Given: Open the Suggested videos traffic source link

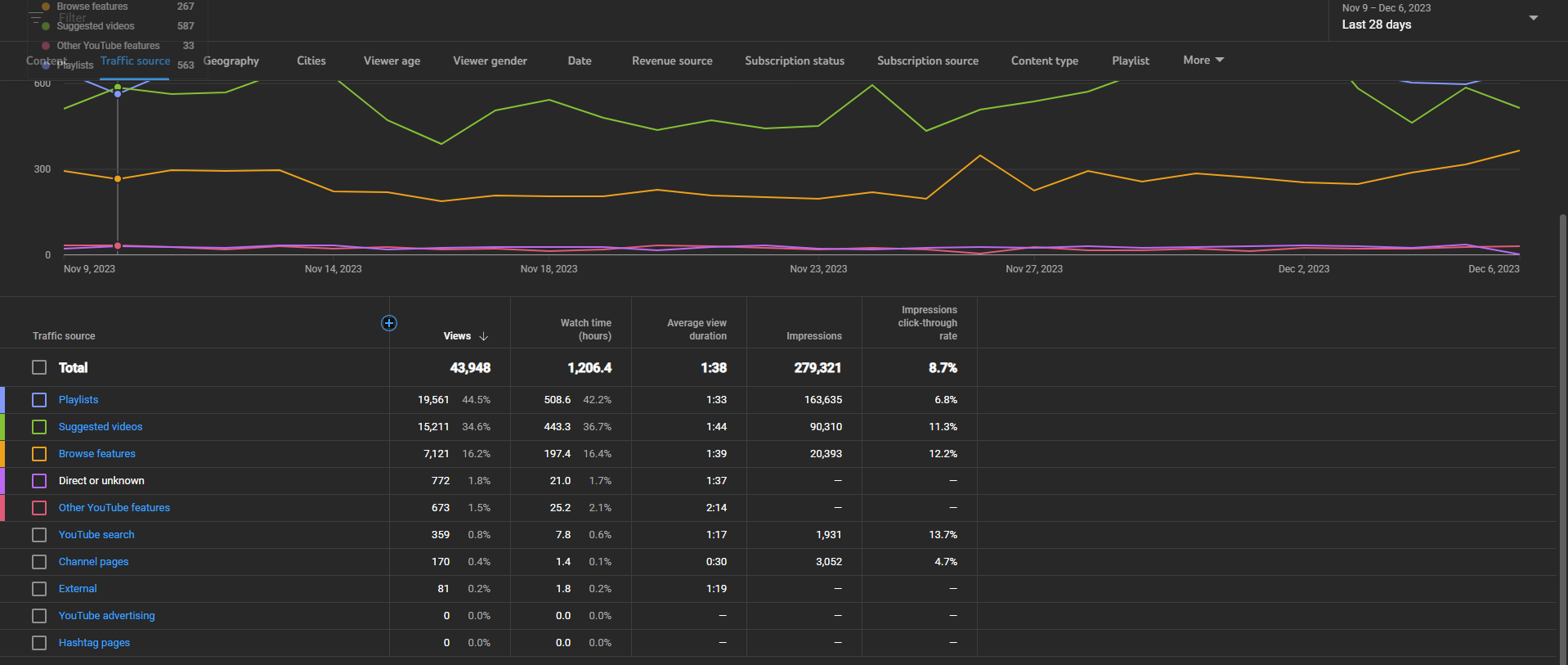Looking at the screenshot, I should 101,427.
